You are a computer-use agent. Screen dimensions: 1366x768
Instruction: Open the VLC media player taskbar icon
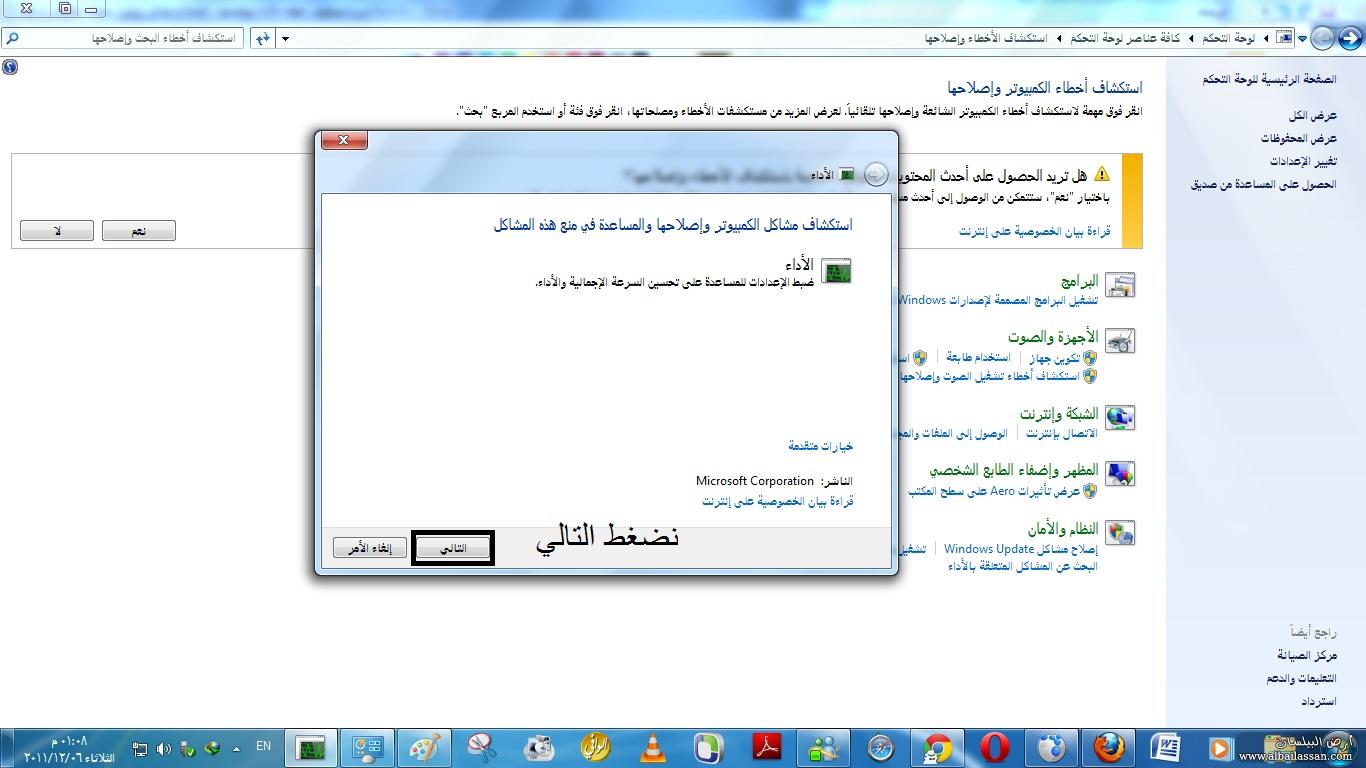(653, 748)
